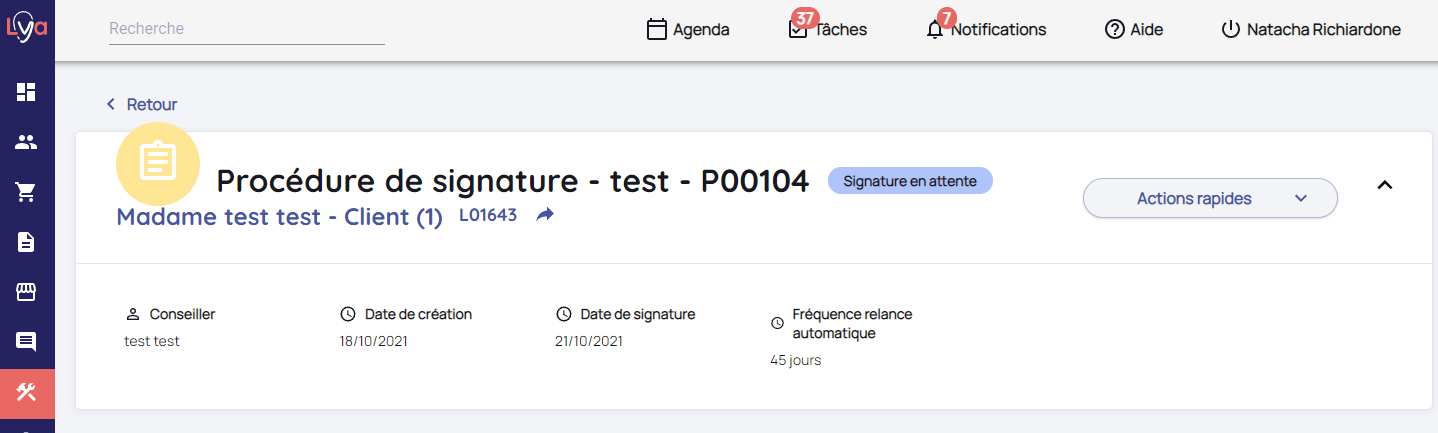Image resolution: width=1438 pixels, height=433 pixels.
Task: Click the share arrow next to L01643
Action: [x=545, y=214]
